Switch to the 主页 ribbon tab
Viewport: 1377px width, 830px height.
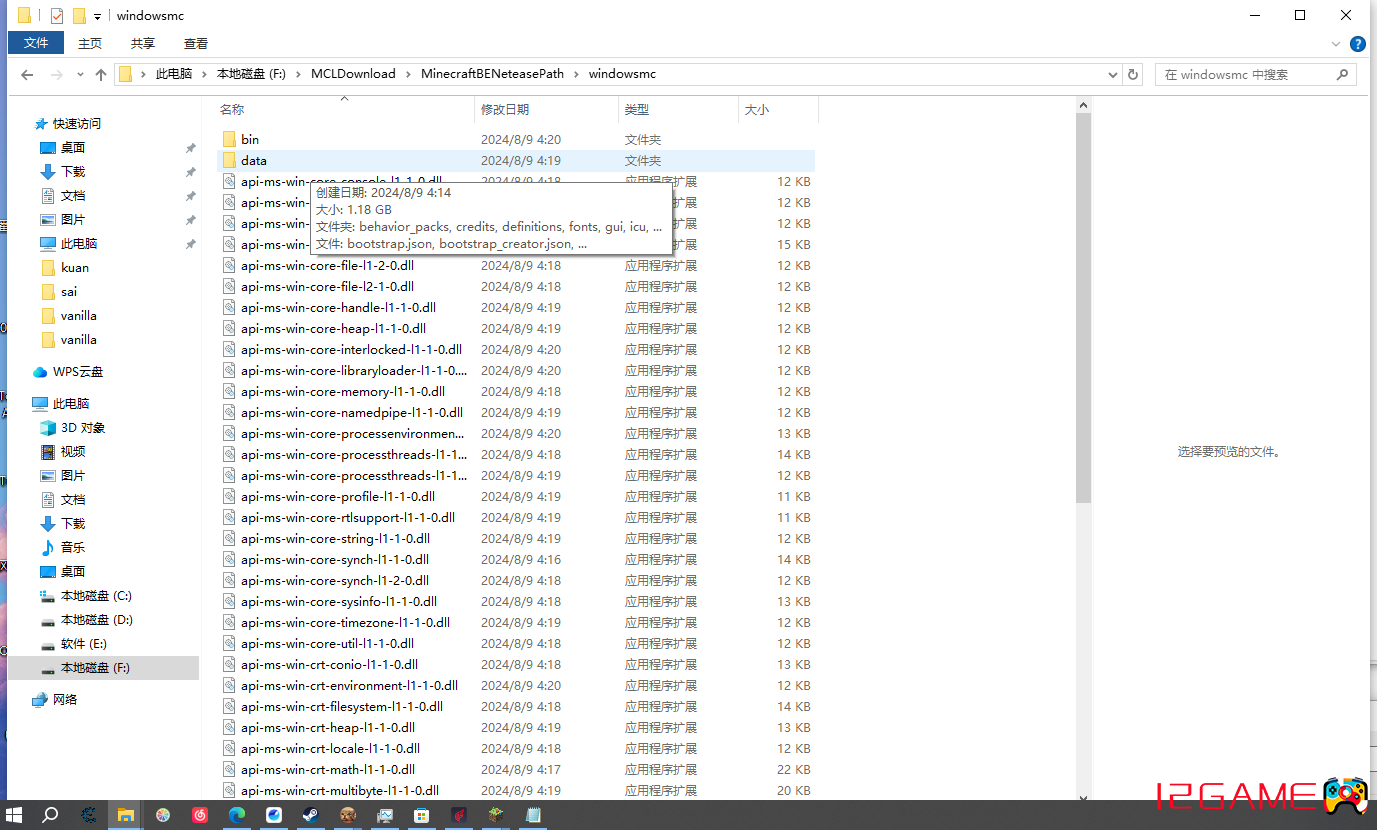[90, 43]
